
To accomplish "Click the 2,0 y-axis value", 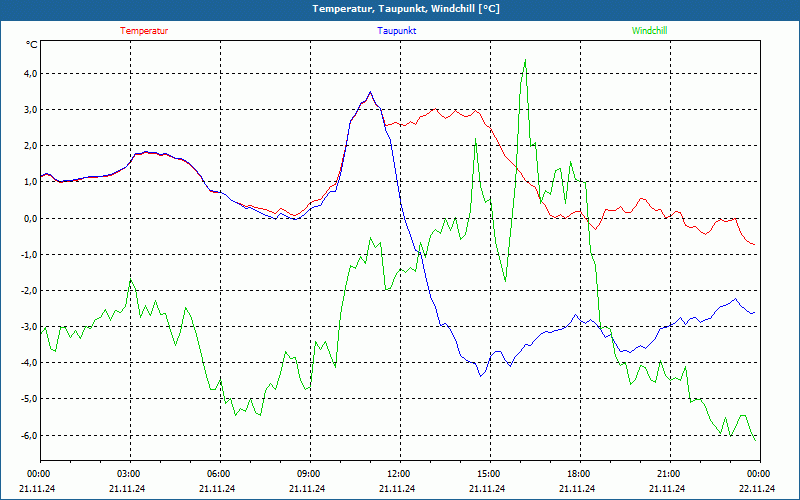I will pos(30,146).
